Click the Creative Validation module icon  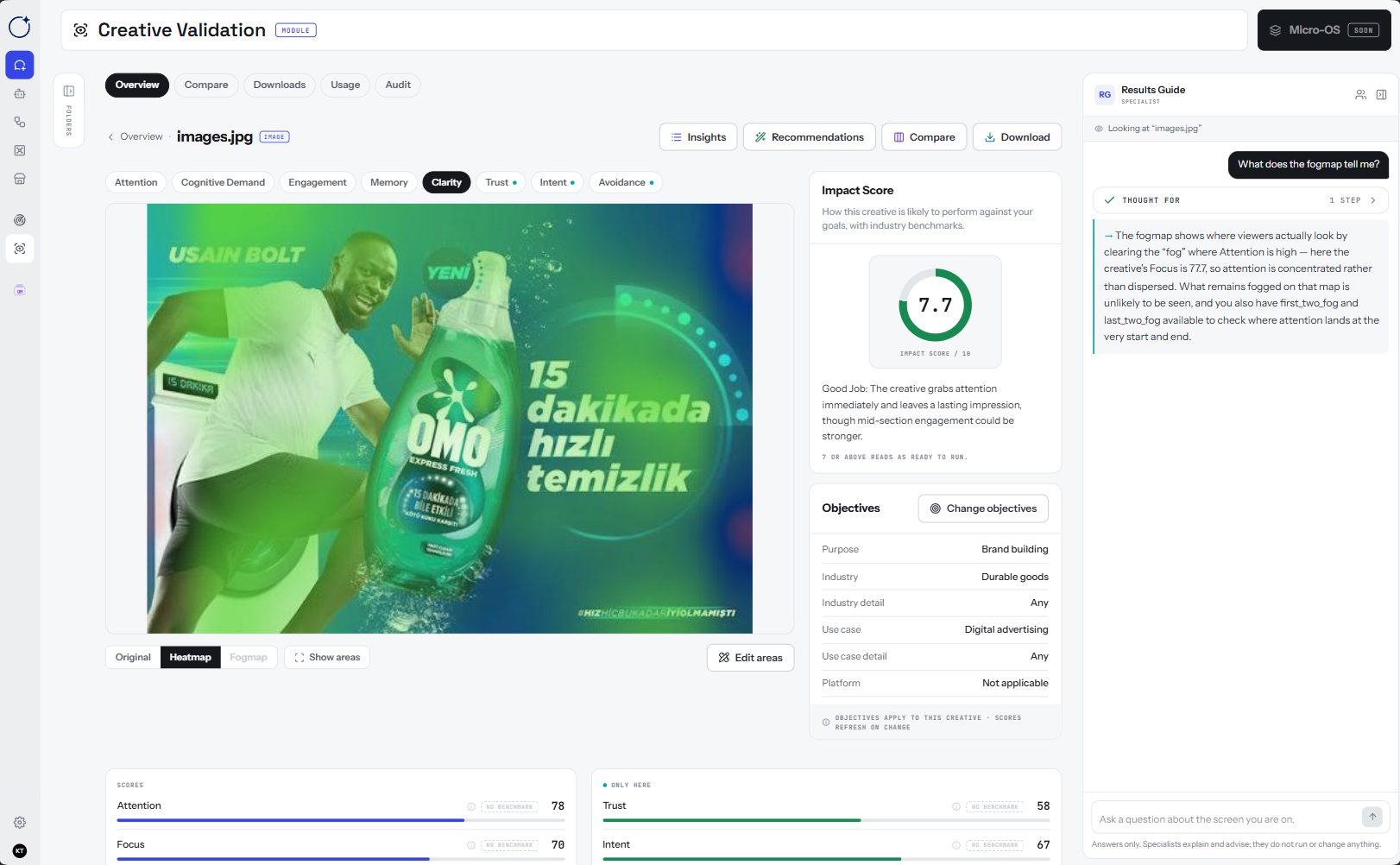point(80,30)
